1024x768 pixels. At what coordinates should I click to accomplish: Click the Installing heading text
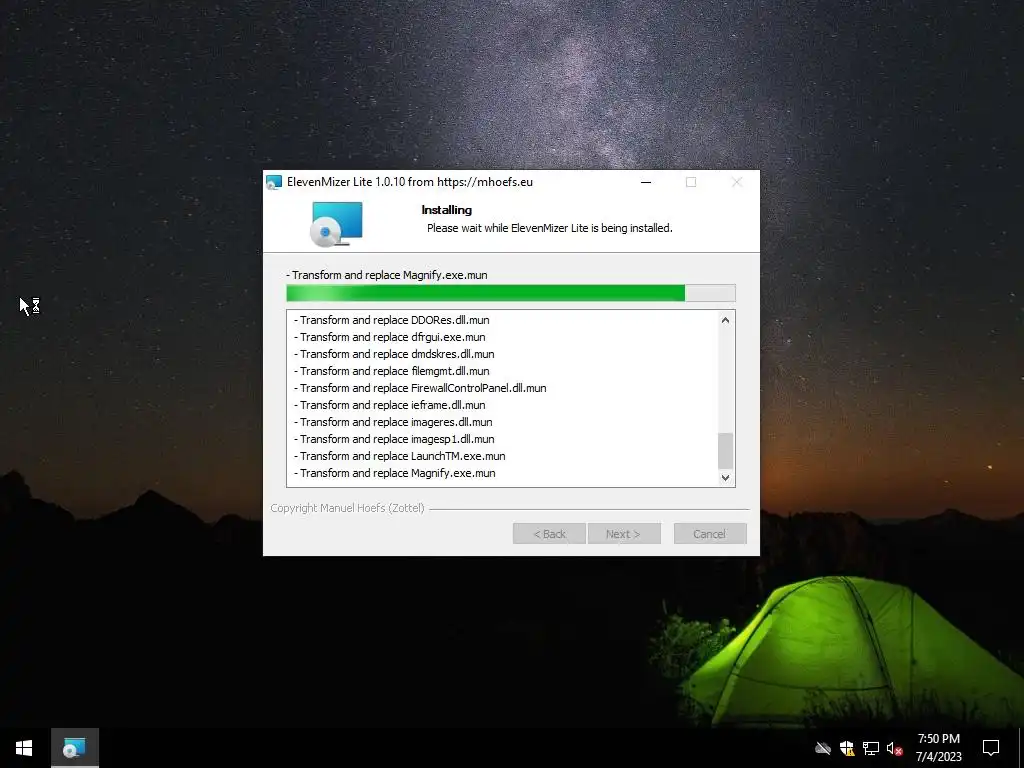pos(447,210)
